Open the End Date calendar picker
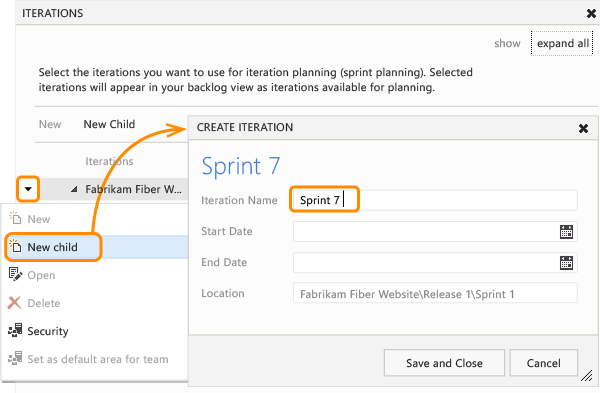Screen dimensions: 600x393 point(566,263)
